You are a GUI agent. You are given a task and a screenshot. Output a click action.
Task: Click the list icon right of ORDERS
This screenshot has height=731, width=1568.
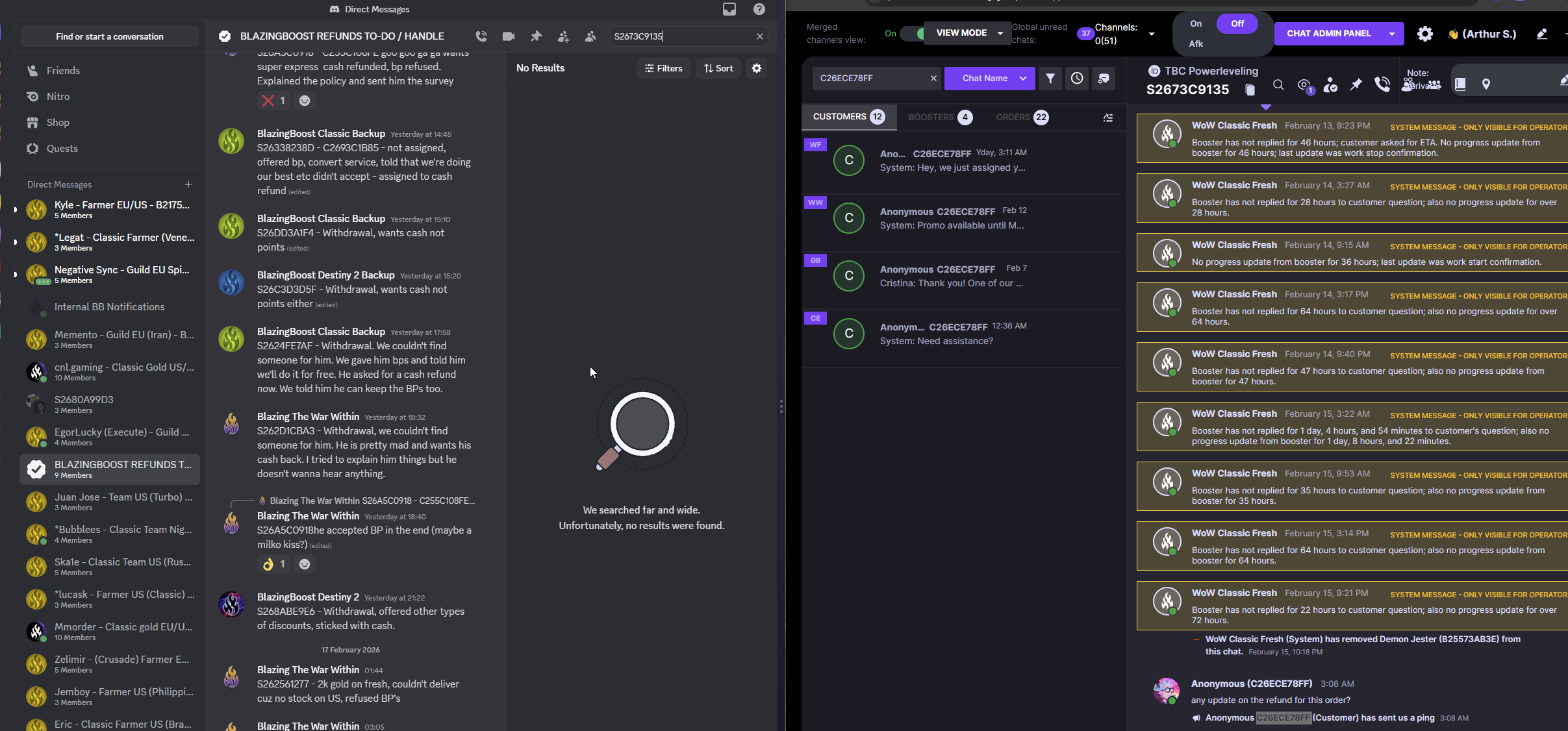pyautogui.click(x=1108, y=118)
